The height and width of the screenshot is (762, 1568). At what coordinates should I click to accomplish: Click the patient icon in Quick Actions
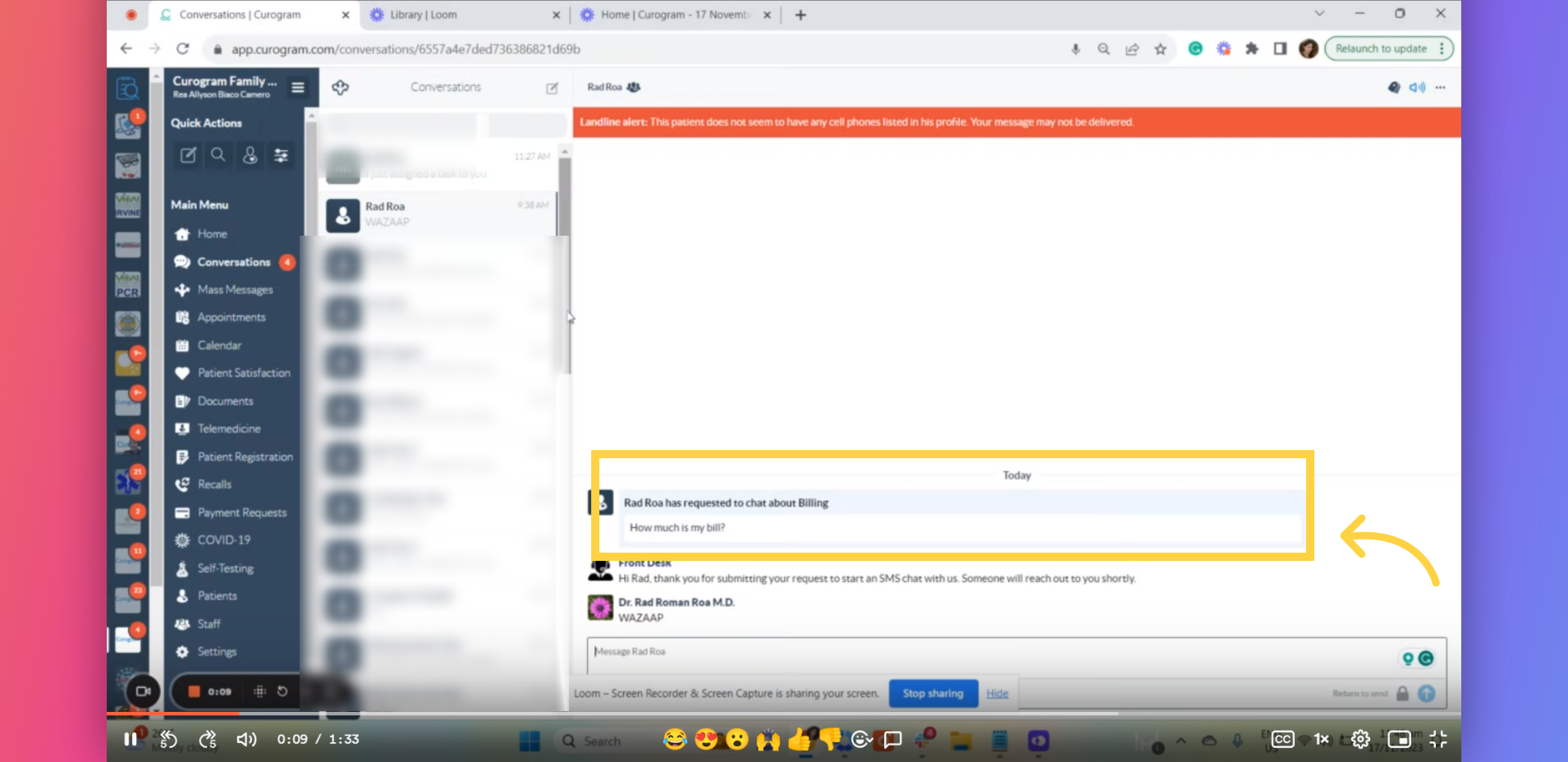point(250,155)
